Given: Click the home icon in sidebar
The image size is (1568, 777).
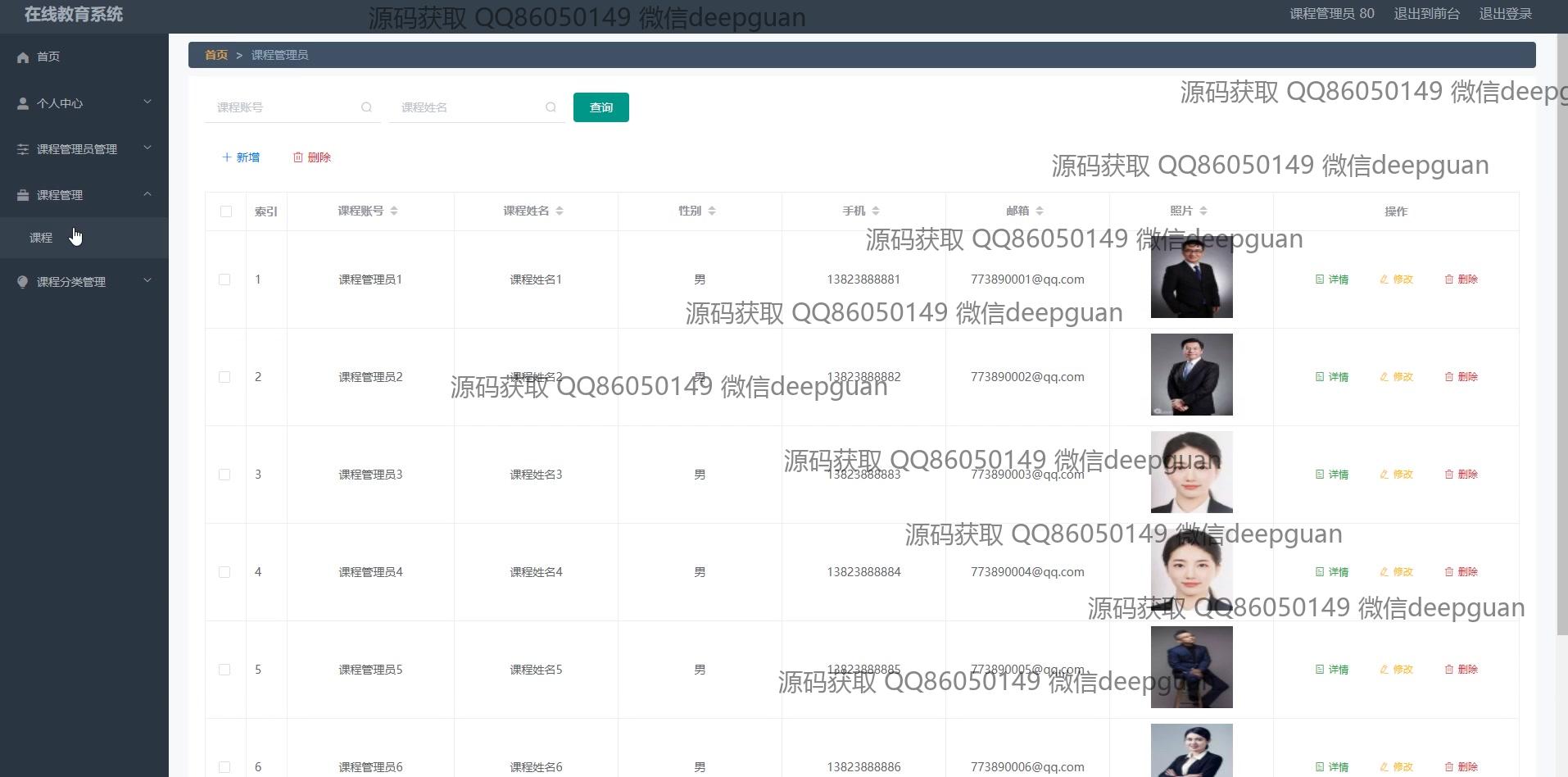Looking at the screenshot, I should [23, 57].
